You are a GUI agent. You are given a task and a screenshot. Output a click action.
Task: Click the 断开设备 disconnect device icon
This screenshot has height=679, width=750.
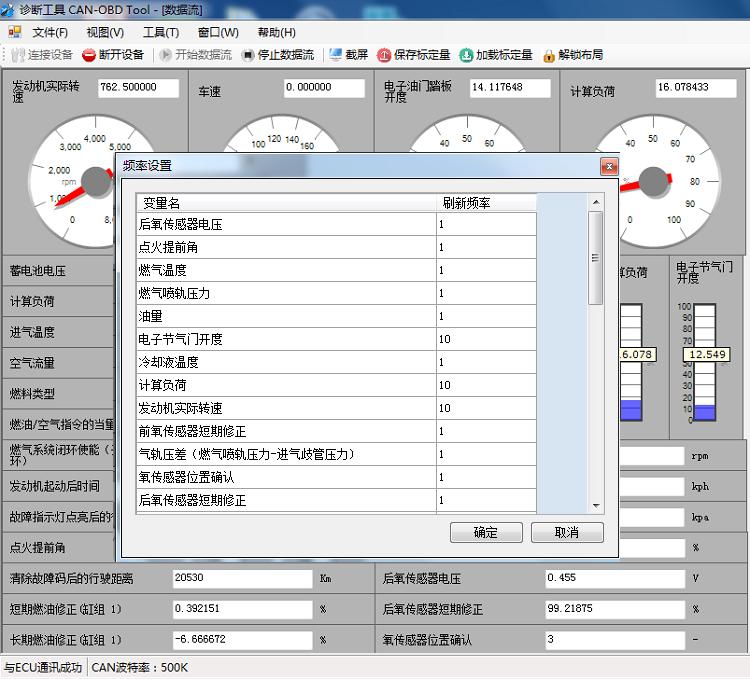[x=89, y=55]
